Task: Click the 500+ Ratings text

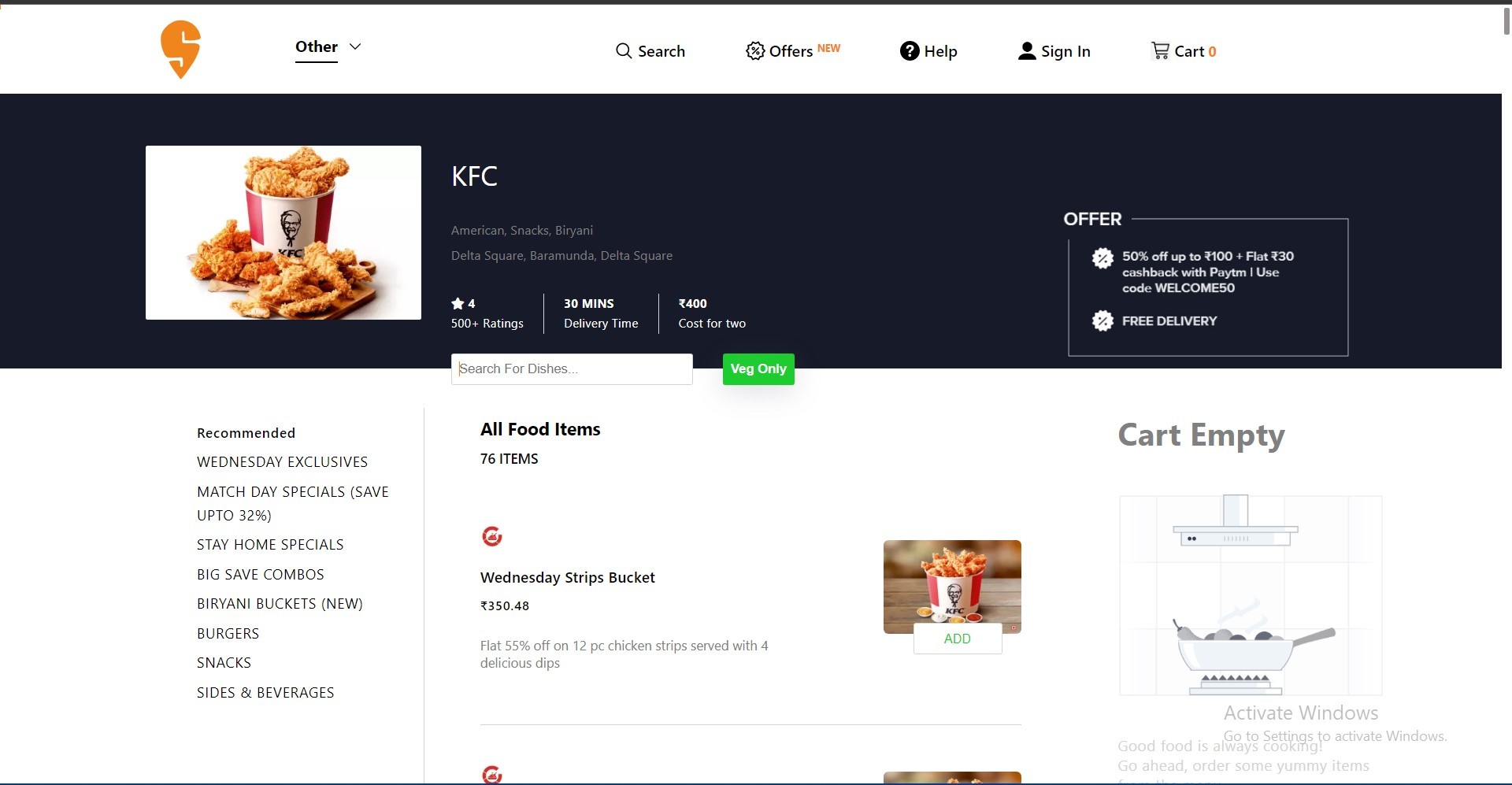Action: coord(487,324)
